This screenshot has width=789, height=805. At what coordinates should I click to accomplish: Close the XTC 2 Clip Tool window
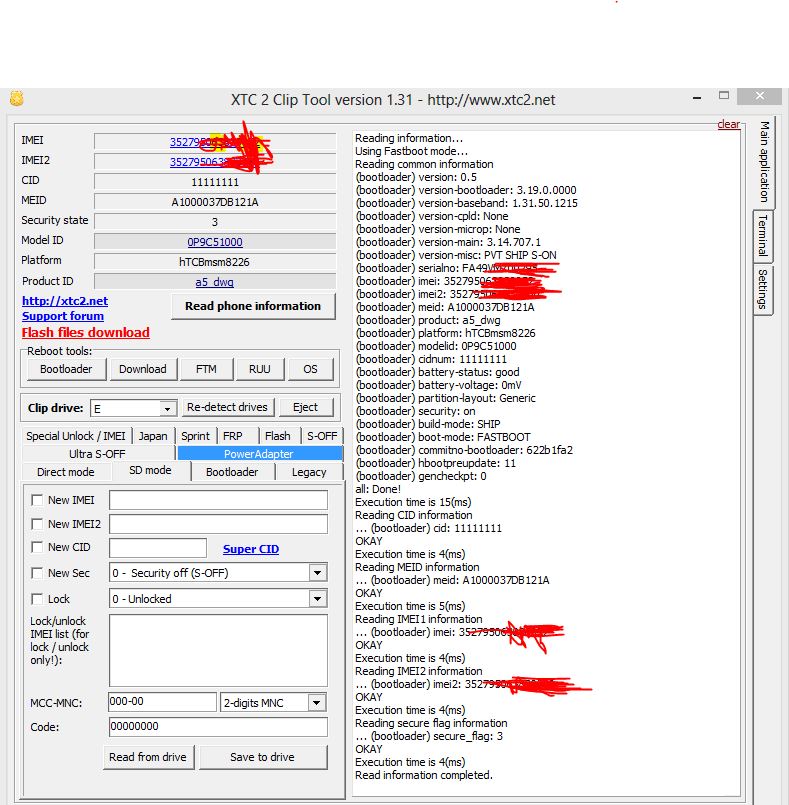coord(760,96)
